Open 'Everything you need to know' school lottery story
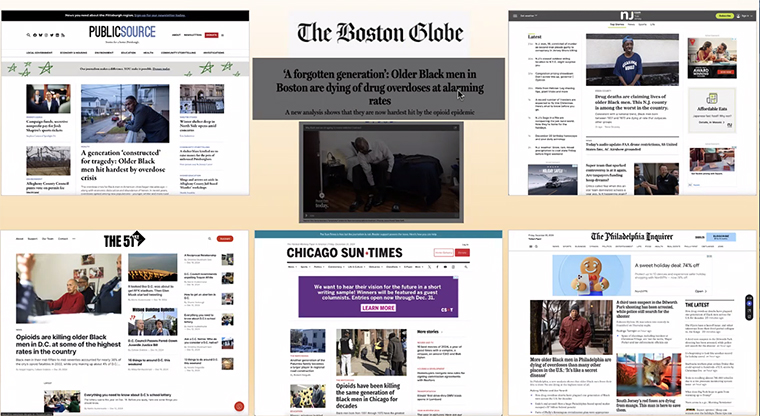Viewport: 760px width, 416px height. tap(127, 395)
